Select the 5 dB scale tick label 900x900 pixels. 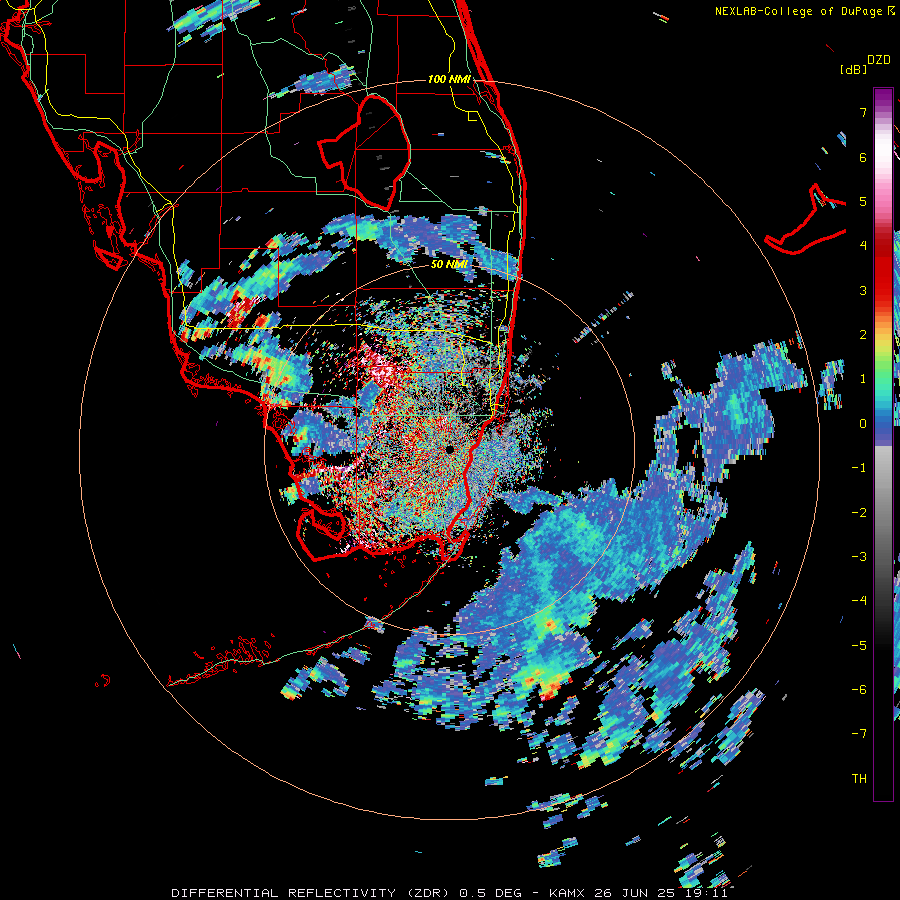863,201
